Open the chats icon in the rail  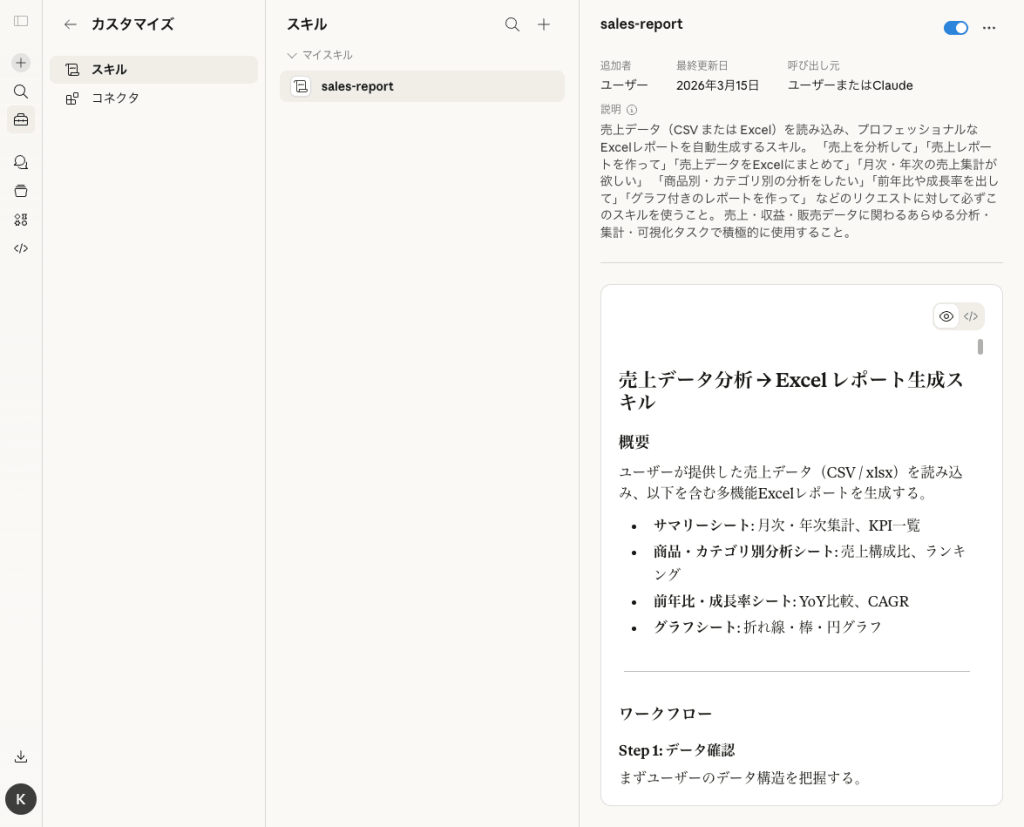pos(21,162)
